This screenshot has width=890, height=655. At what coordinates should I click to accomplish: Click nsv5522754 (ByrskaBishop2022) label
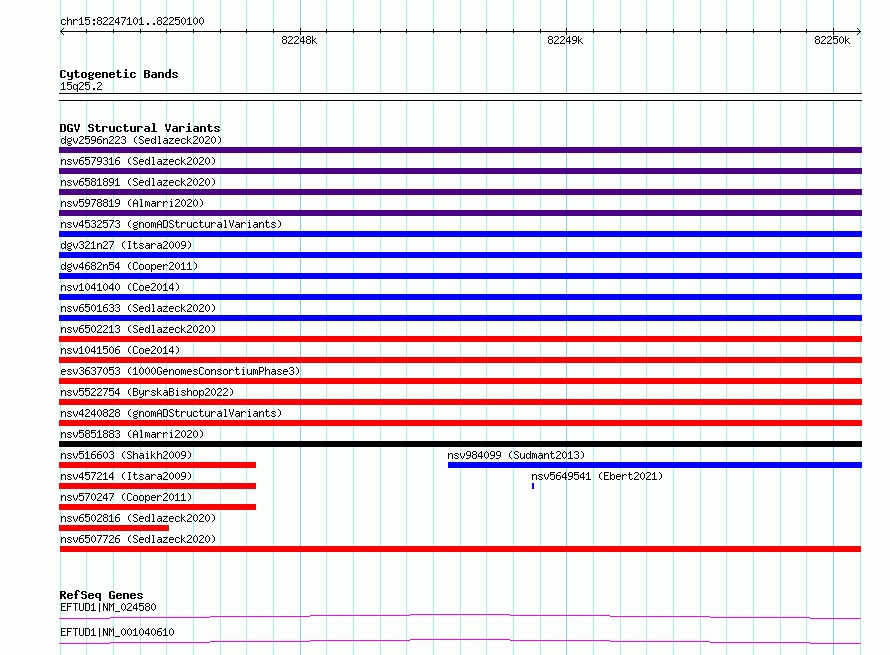click(147, 392)
